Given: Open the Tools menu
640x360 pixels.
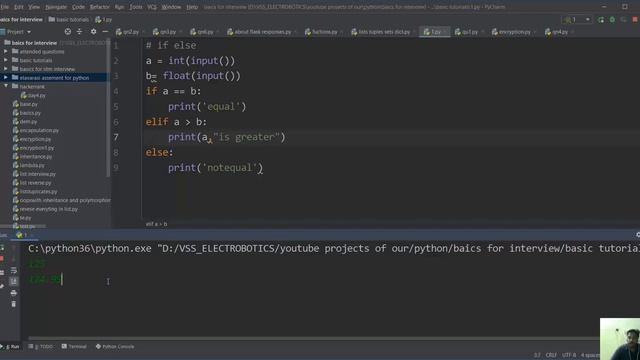Looking at the screenshot, I should point(136,7).
